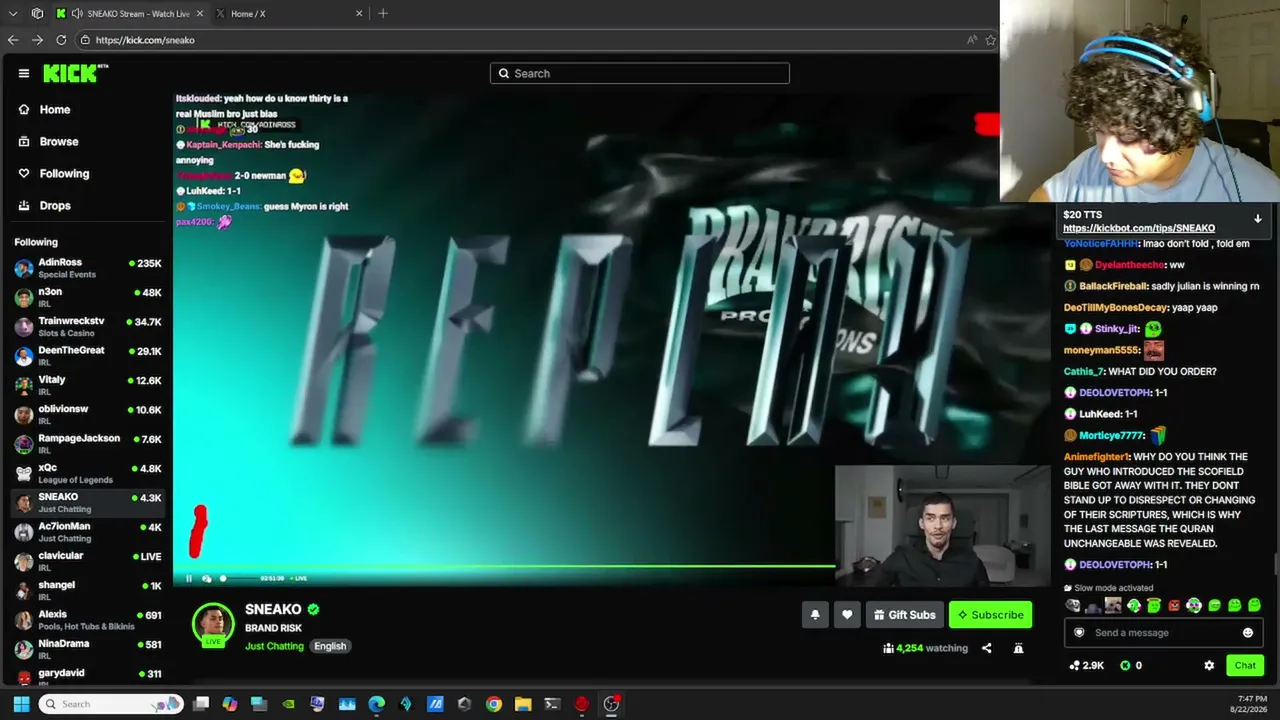Select the SNEAKO Stream browser tab
1280x720 pixels.
click(x=129, y=13)
